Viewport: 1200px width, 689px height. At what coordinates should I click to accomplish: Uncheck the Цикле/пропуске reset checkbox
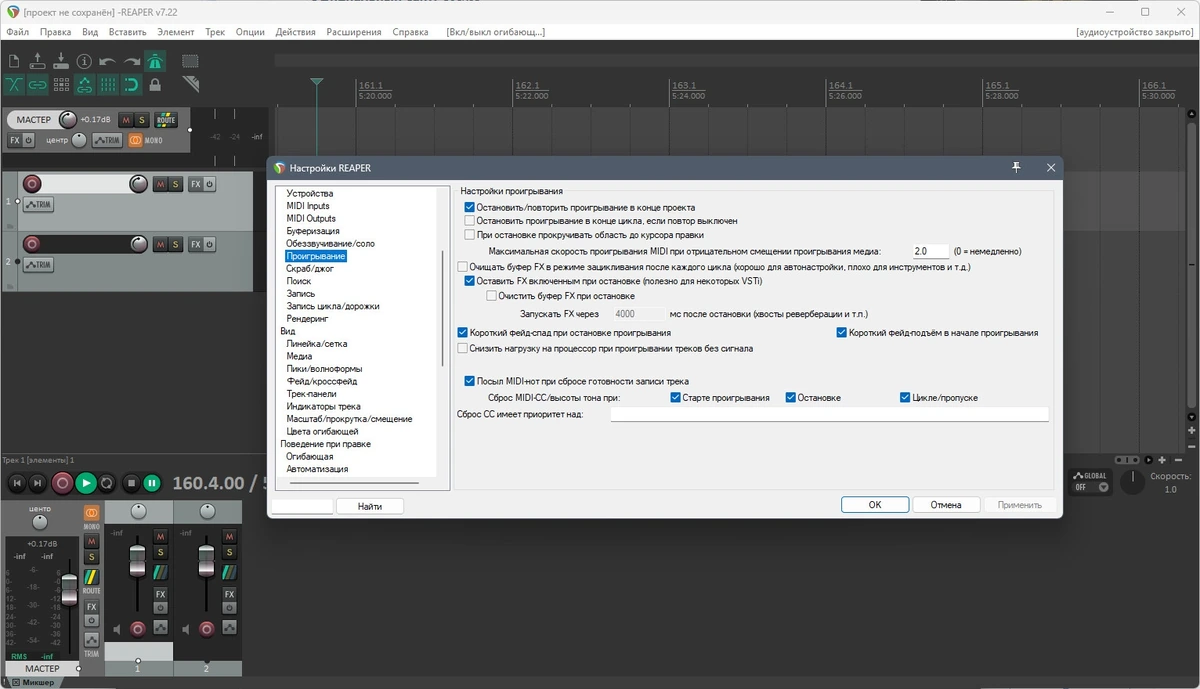906,398
